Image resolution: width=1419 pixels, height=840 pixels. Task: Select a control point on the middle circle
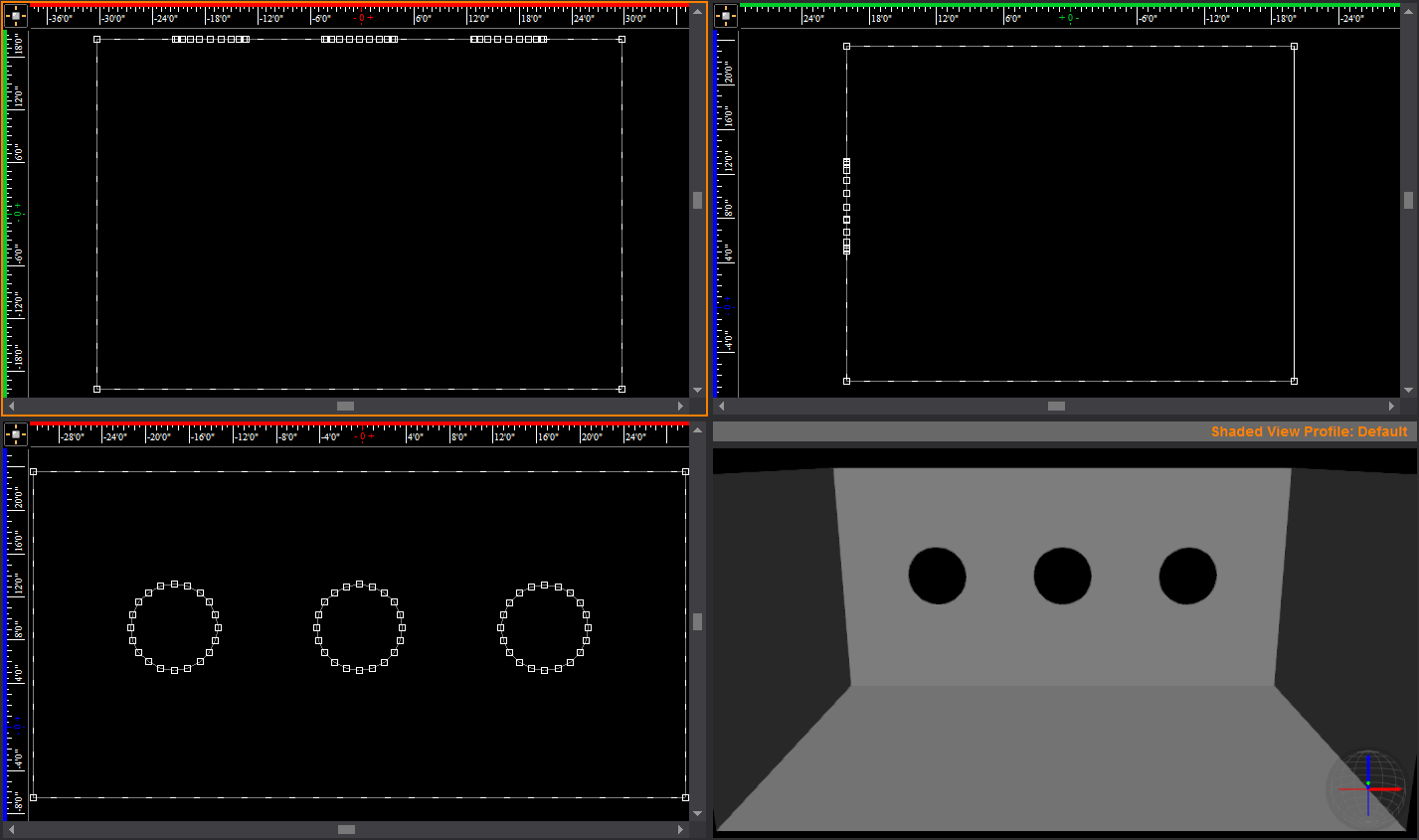[359, 582]
